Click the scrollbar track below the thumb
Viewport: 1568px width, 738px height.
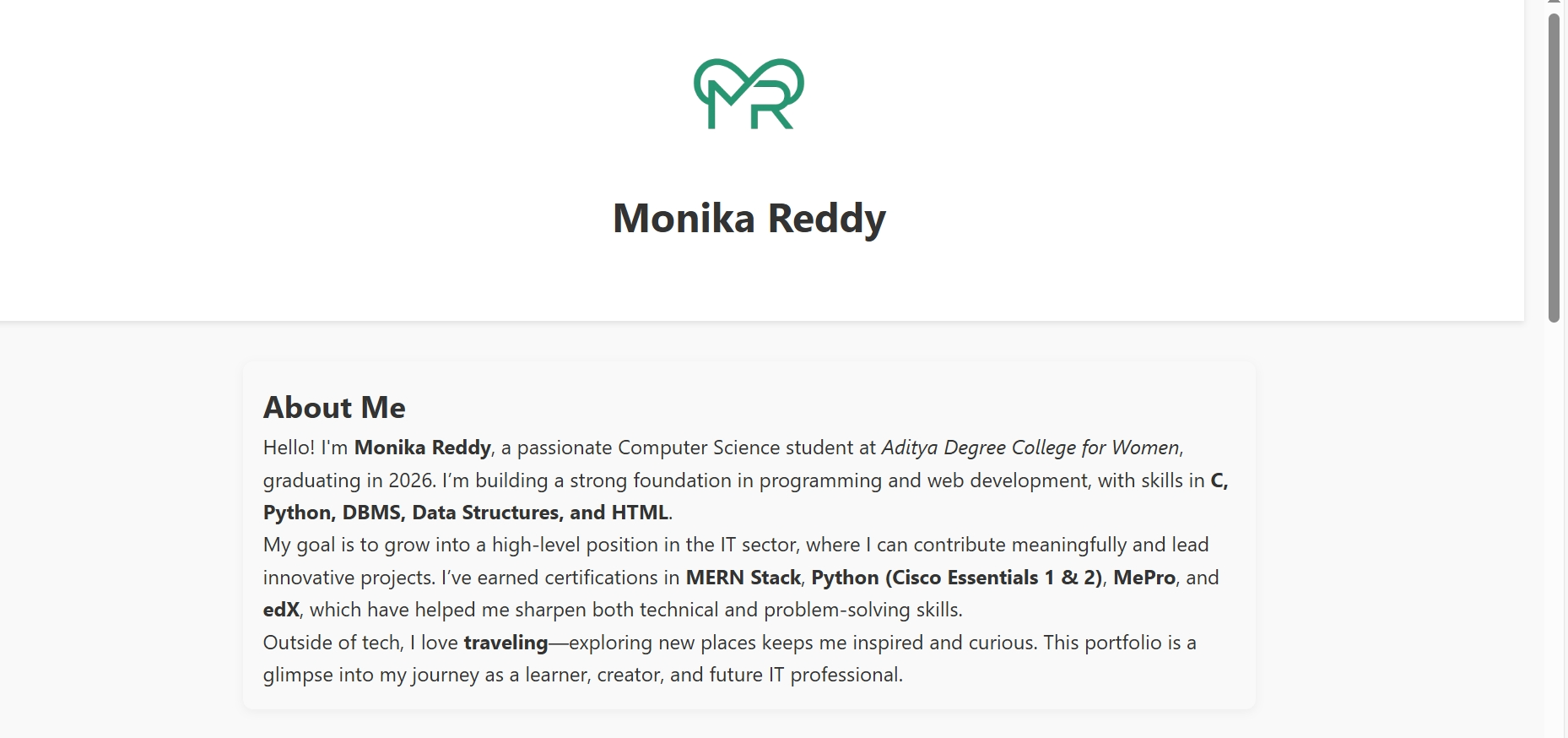pos(1552,507)
